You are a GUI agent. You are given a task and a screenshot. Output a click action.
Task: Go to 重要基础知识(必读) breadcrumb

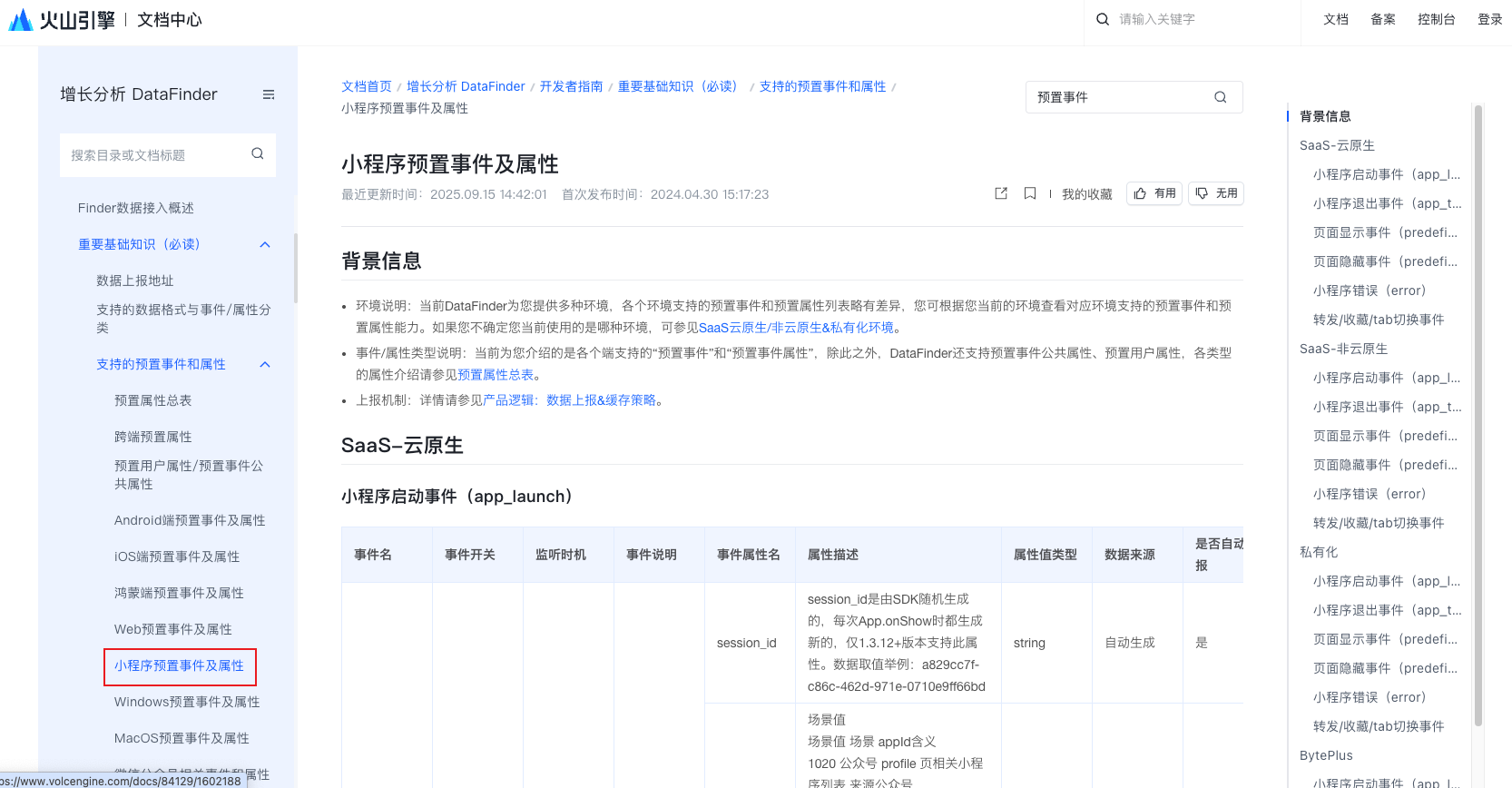coord(681,86)
